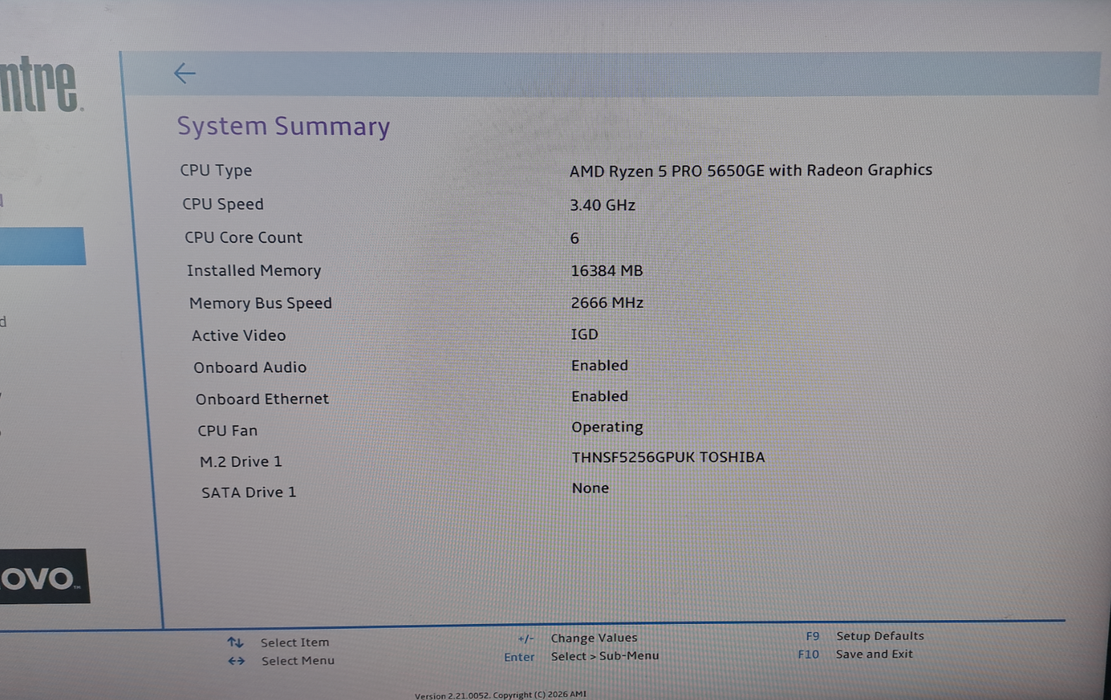The image size is (1111, 700).
Task: Click the left-right arrows Select Menu icon
Action: (236, 661)
